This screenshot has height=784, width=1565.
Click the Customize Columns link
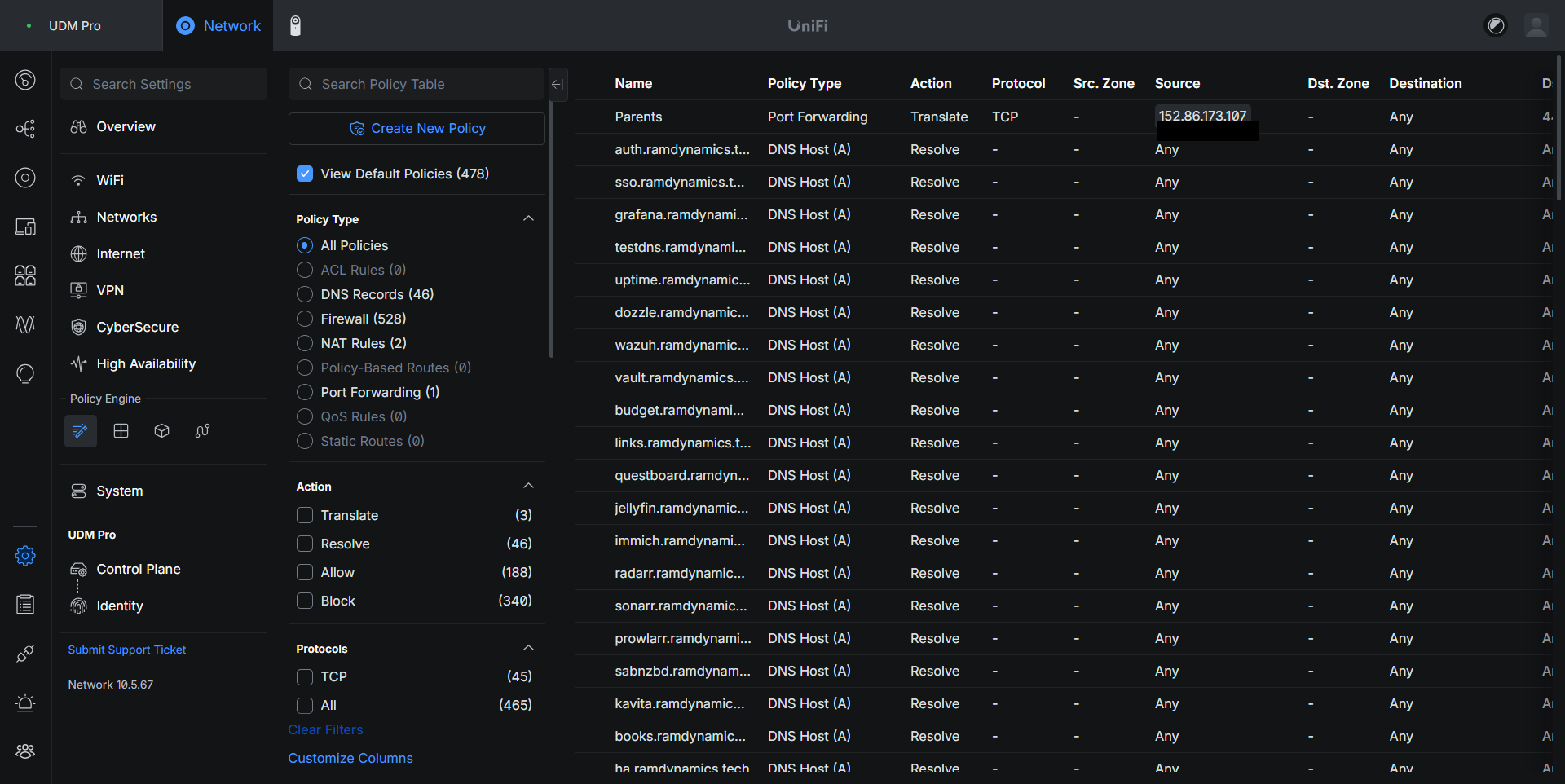[350, 758]
